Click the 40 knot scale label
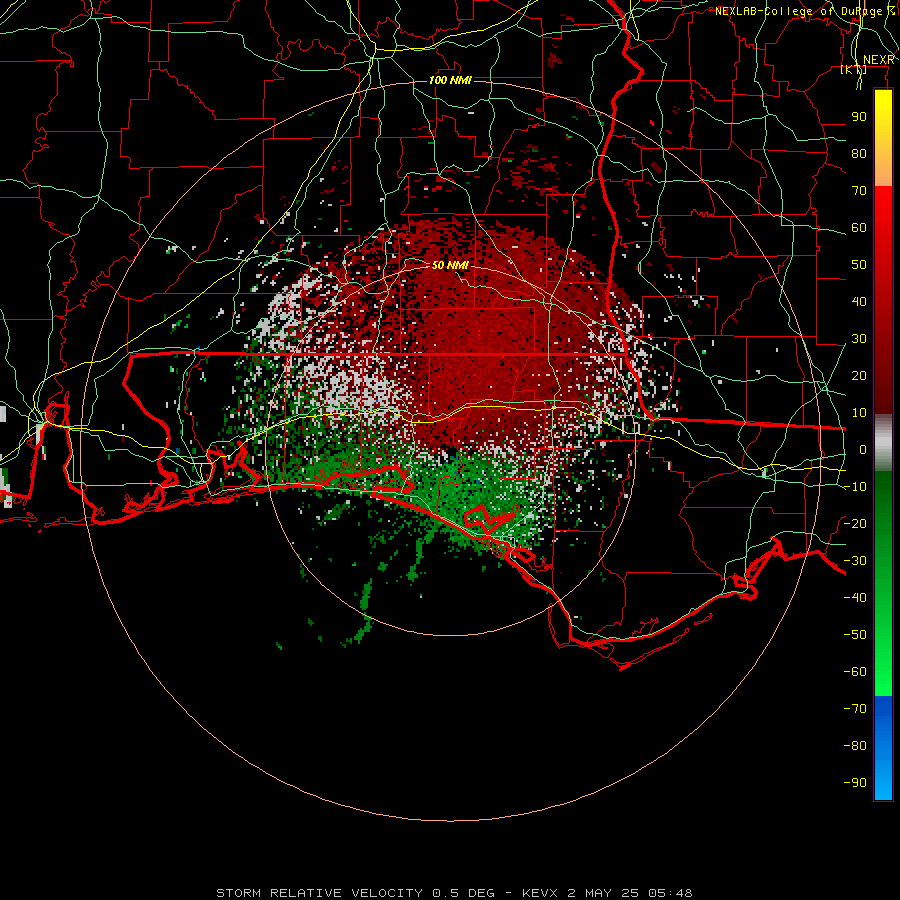The image size is (900, 900). click(859, 301)
